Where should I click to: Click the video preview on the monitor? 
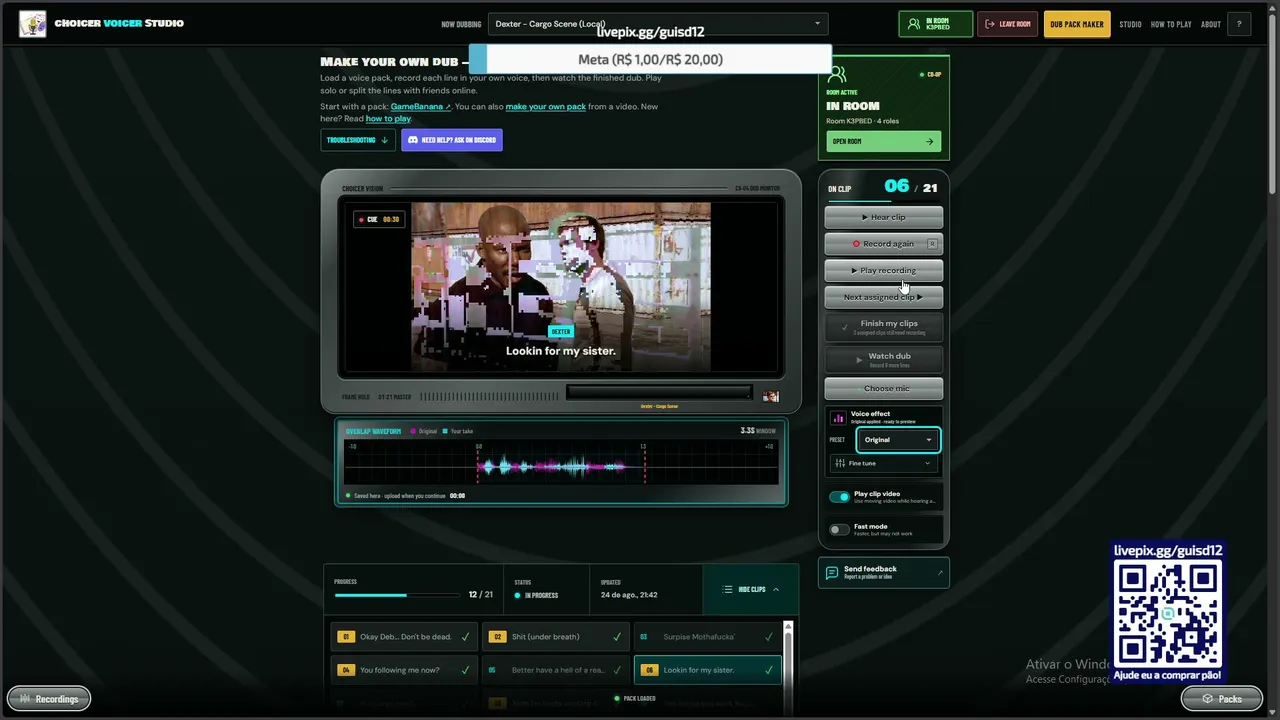(x=561, y=287)
